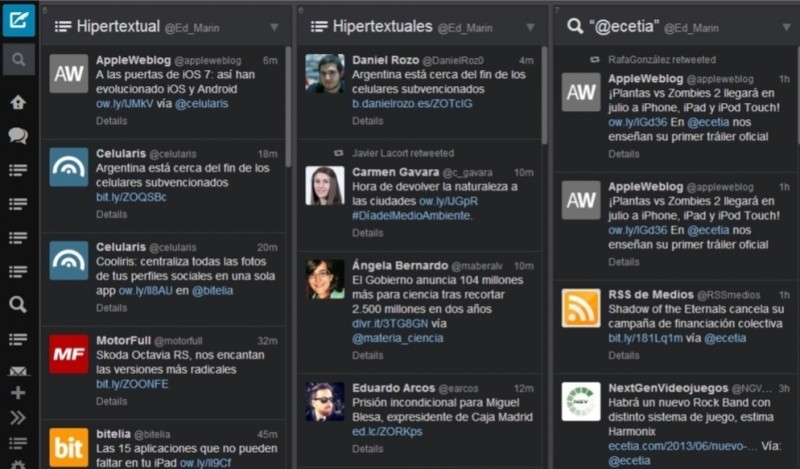Click the name "Carmen Gavara"
Image resolution: width=800 pixels, height=469 pixels.
395,172
